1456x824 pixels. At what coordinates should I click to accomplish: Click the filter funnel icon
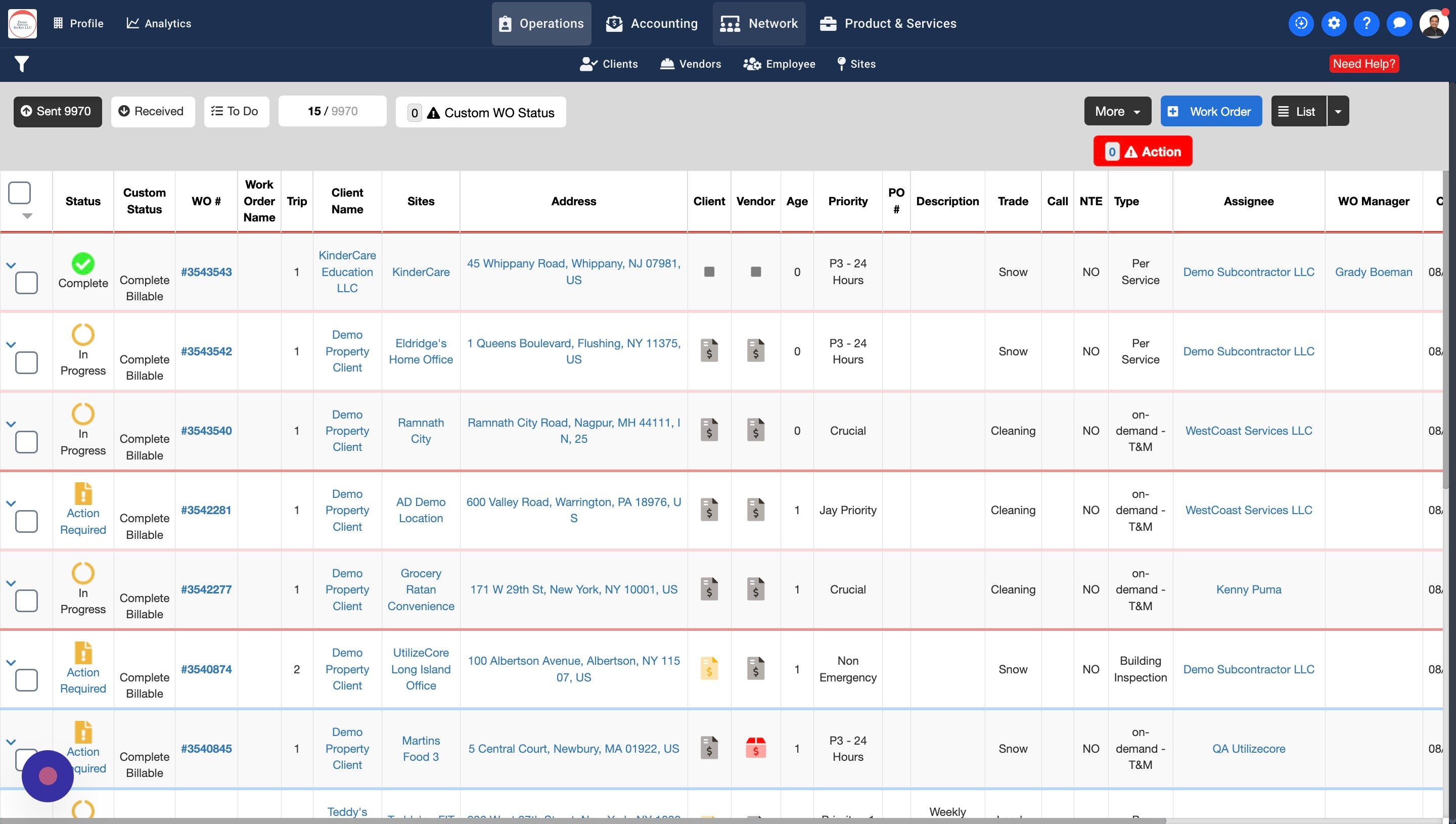[x=22, y=64]
